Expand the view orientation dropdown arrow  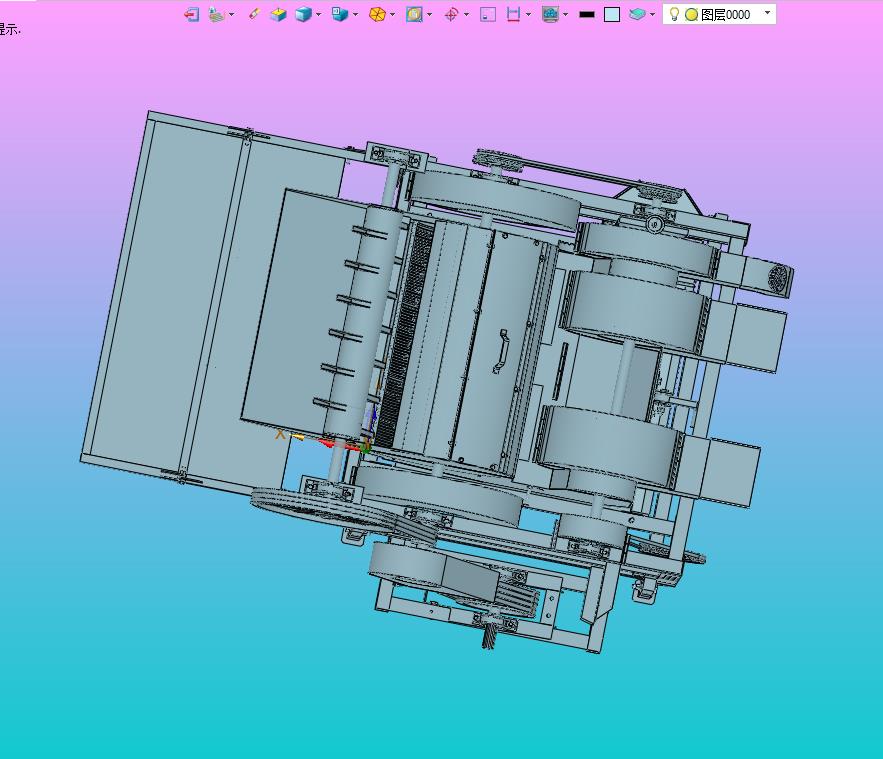click(x=355, y=15)
